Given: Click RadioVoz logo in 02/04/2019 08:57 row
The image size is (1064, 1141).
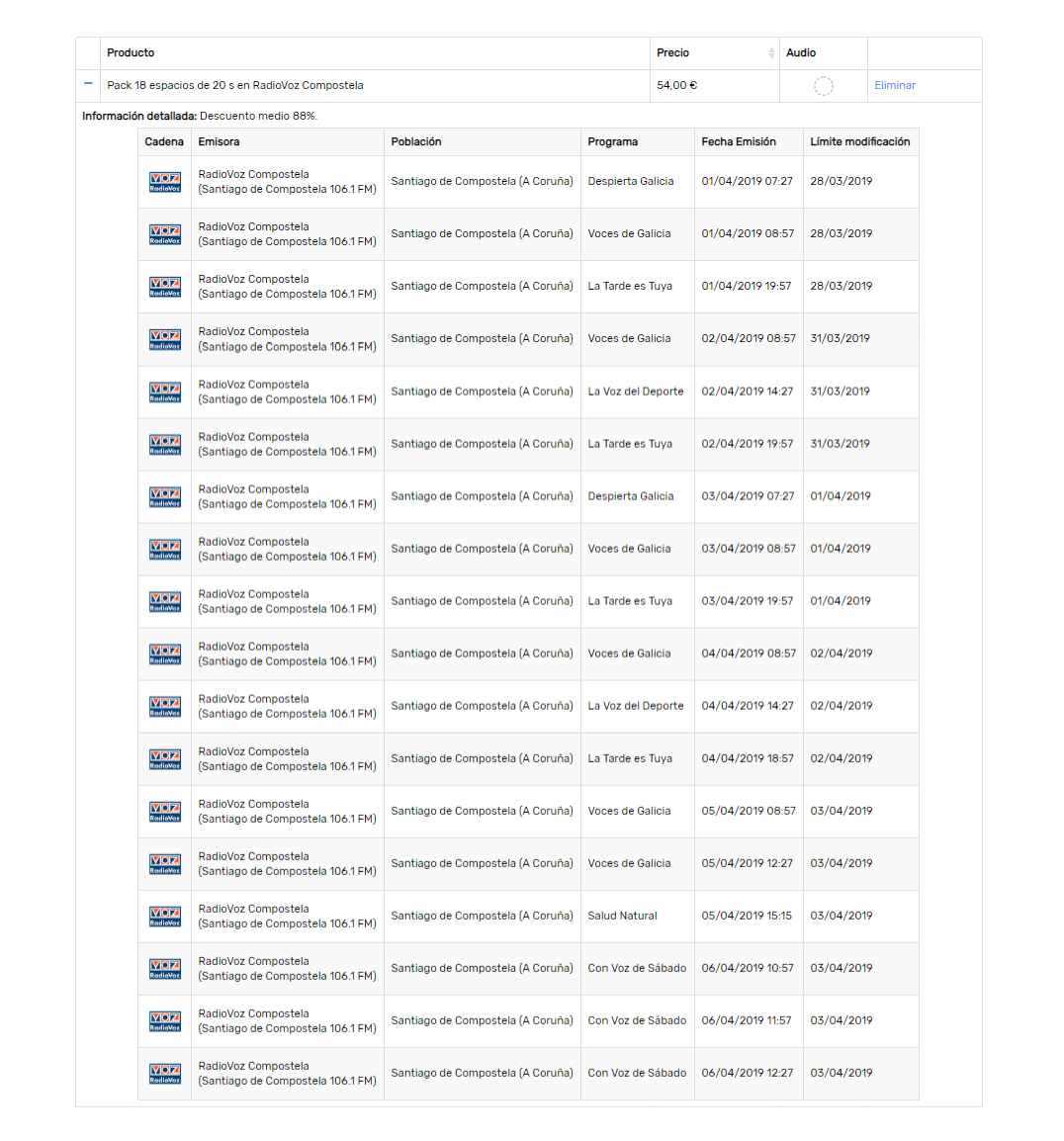Looking at the screenshot, I should pos(164,339).
